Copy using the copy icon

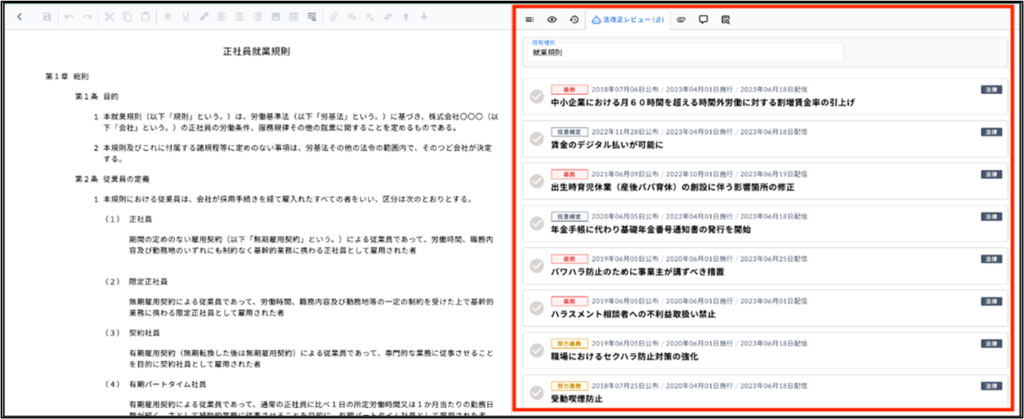127,17
